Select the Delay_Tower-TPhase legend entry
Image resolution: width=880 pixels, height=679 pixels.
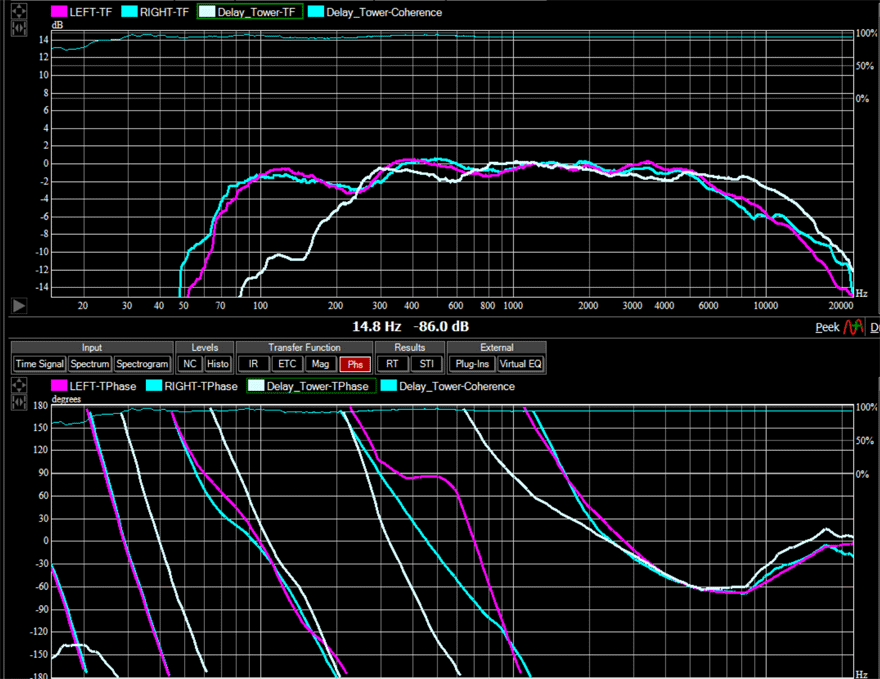(311, 386)
